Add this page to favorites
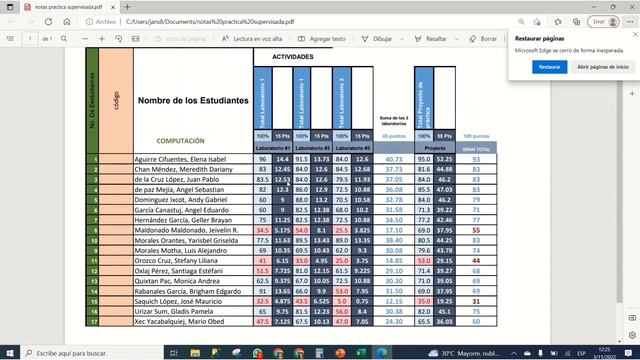This screenshot has width=640, height=360. 537,22
